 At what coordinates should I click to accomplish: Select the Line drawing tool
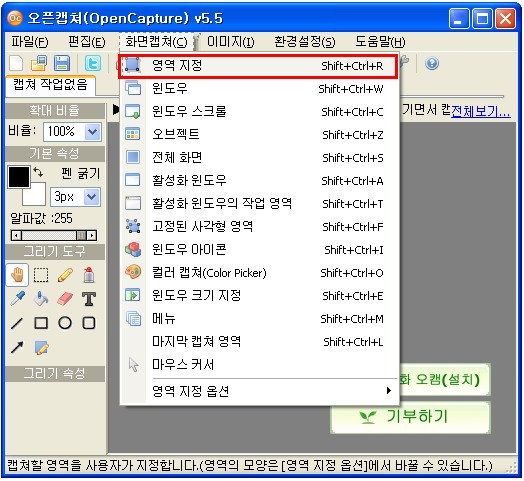[17, 323]
